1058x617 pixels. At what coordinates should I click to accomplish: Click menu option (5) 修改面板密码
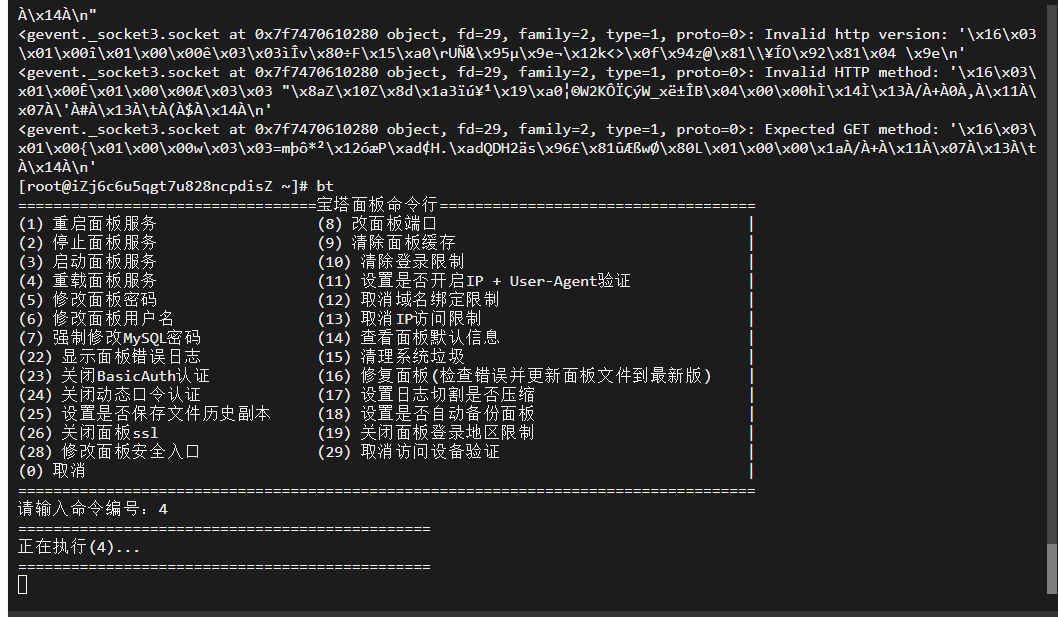88,299
